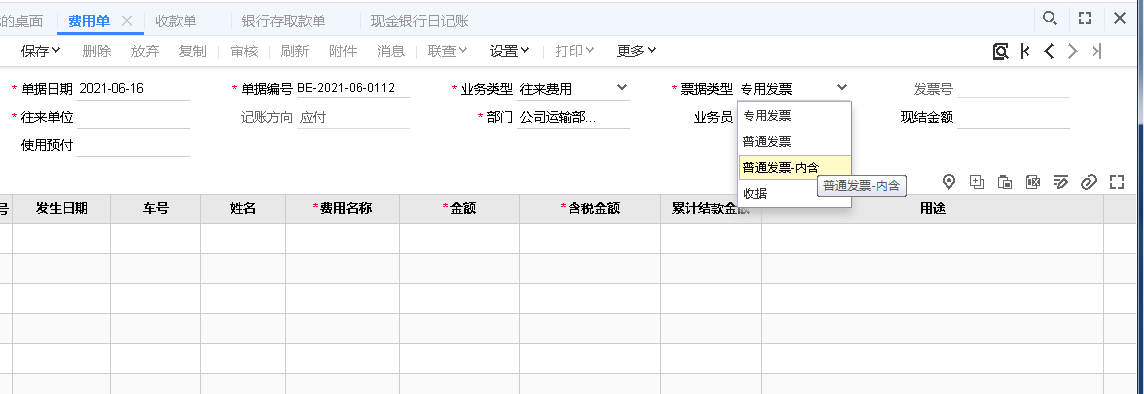Choose 普通发票-内含 option in the list
Viewport: 1144px width, 394px height.
[795, 168]
